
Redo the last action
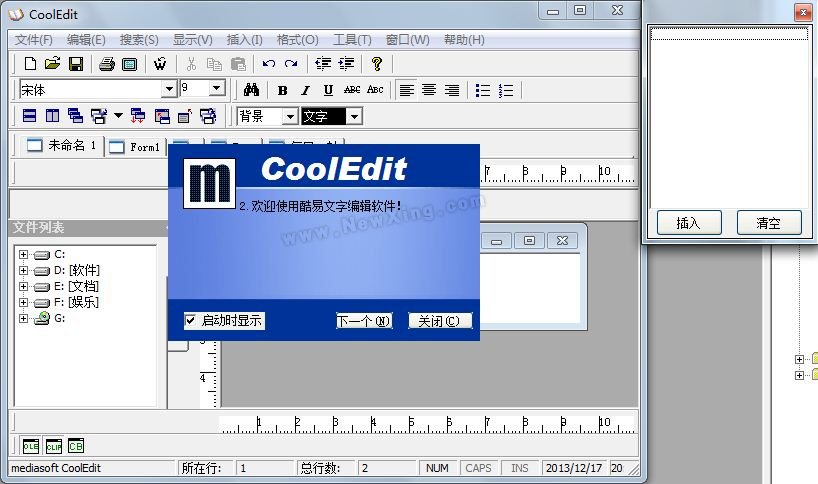coord(291,64)
